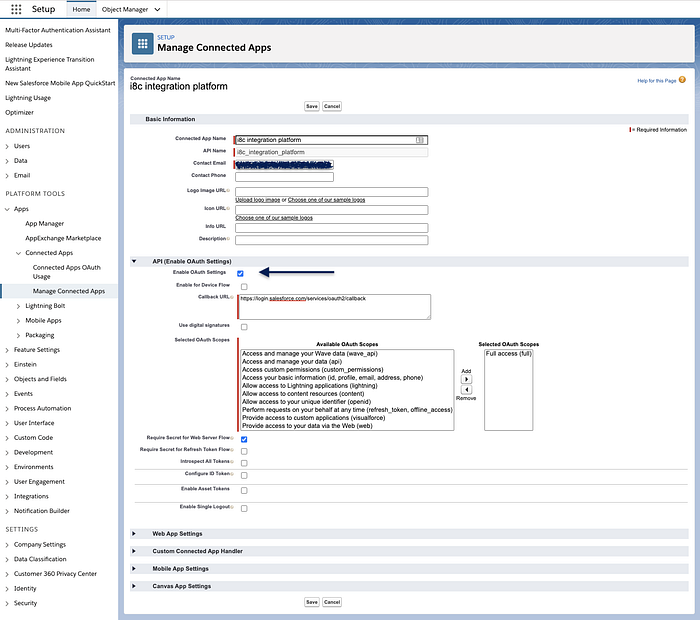Viewport: 700px width, 620px height.
Task: Toggle Require Secret for Web Server Flow
Action: click(244, 439)
